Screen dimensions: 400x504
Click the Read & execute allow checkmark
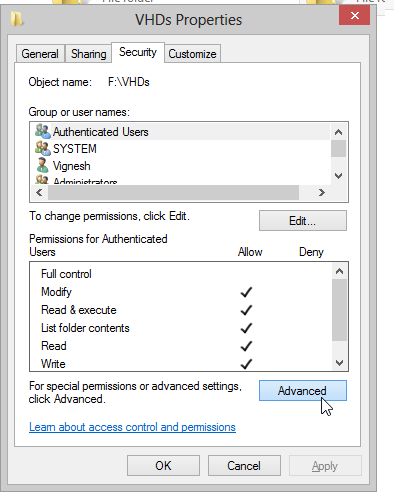coord(246,310)
